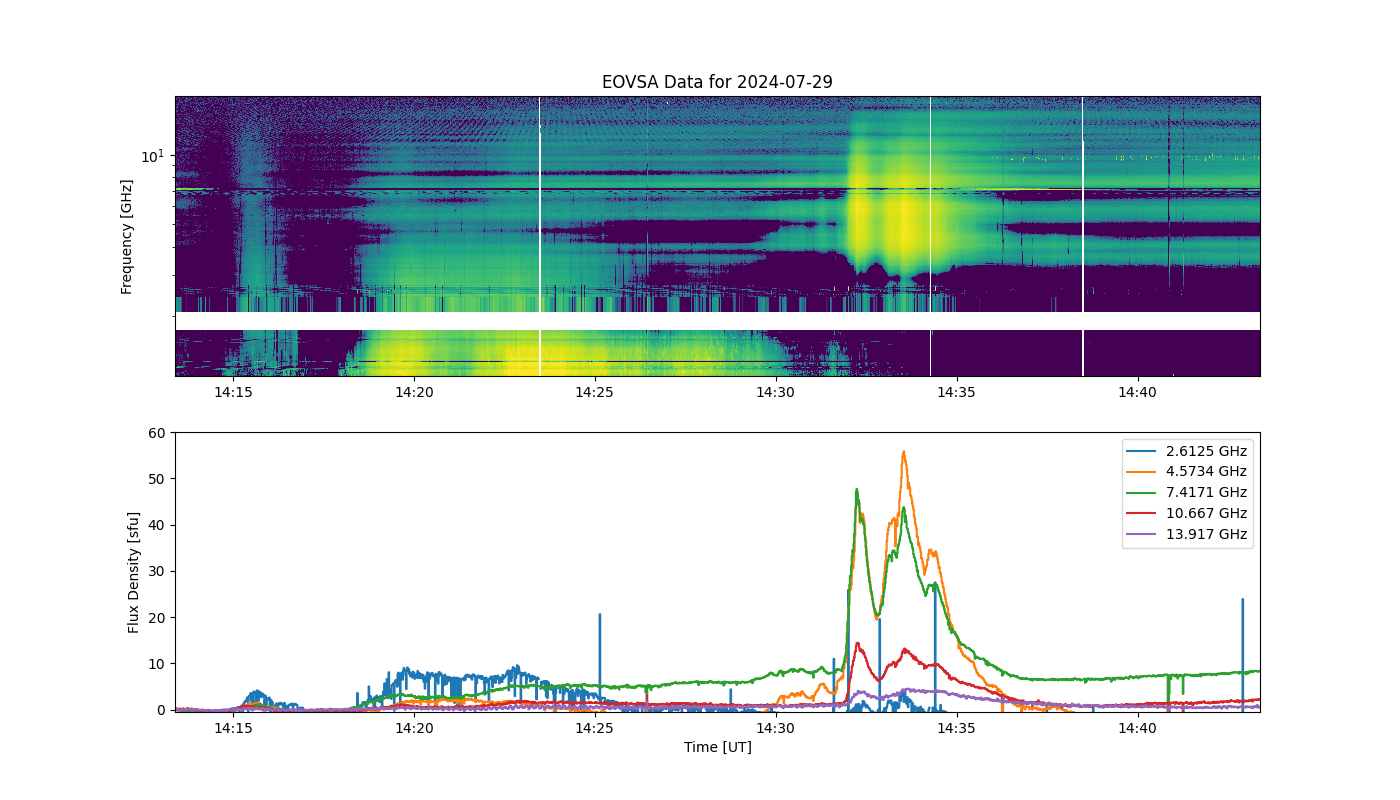Screen dimensions: 1400x800
Task: Click 14:20 tick label under spectrogram
Action: click(414, 392)
